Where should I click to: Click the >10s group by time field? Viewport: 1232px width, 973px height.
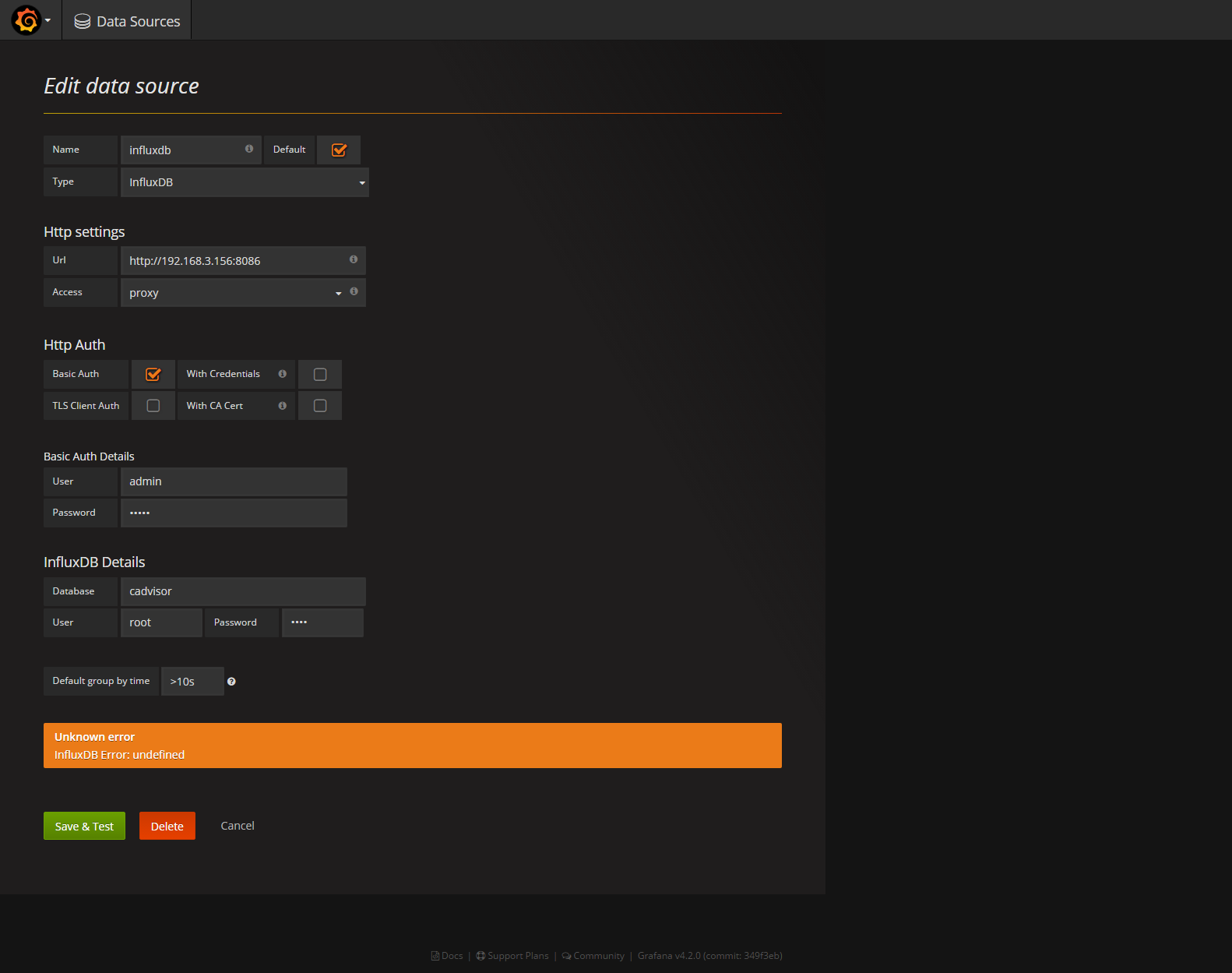pos(192,682)
